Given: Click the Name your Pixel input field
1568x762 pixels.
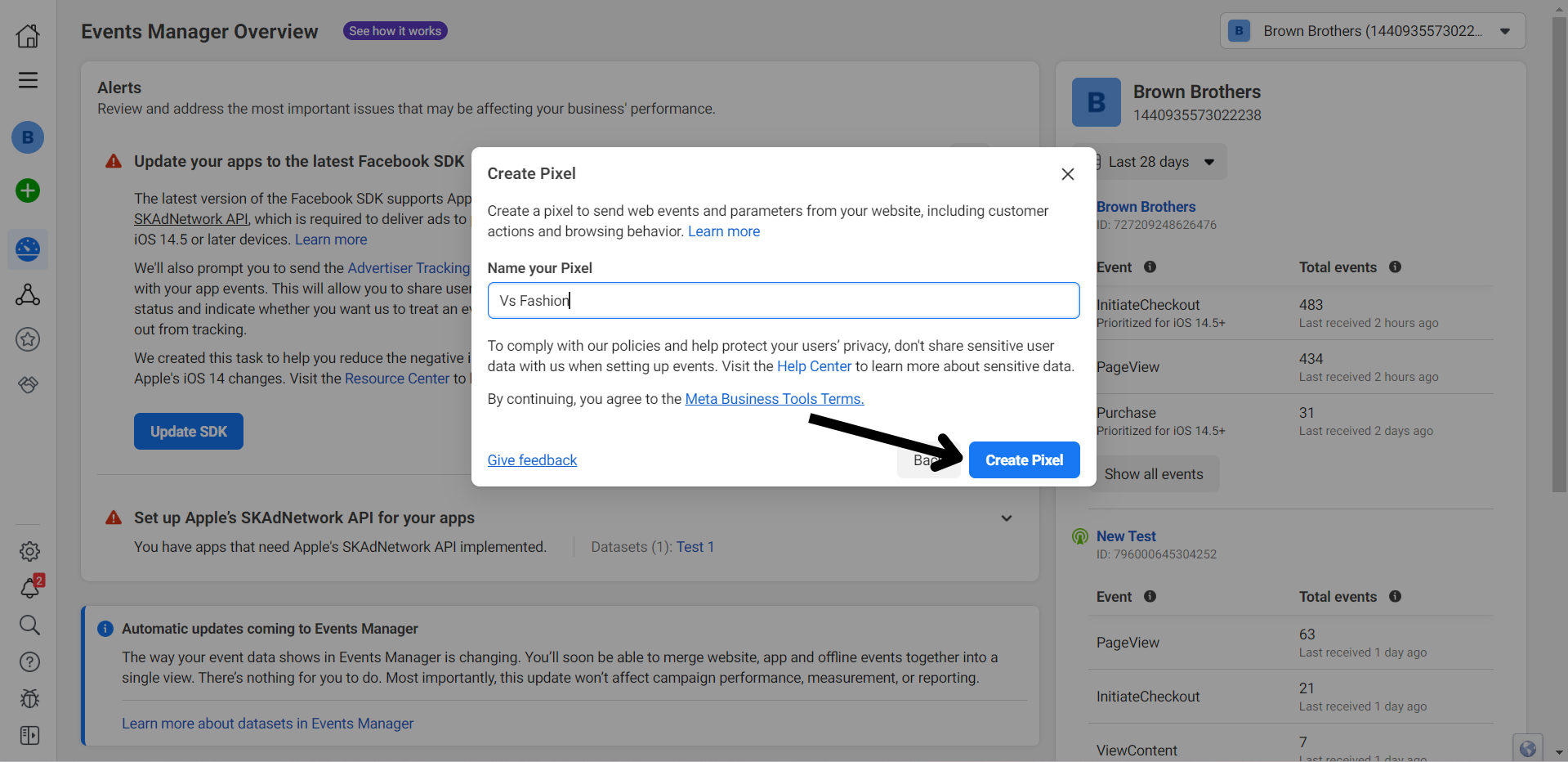Looking at the screenshot, I should click(784, 301).
